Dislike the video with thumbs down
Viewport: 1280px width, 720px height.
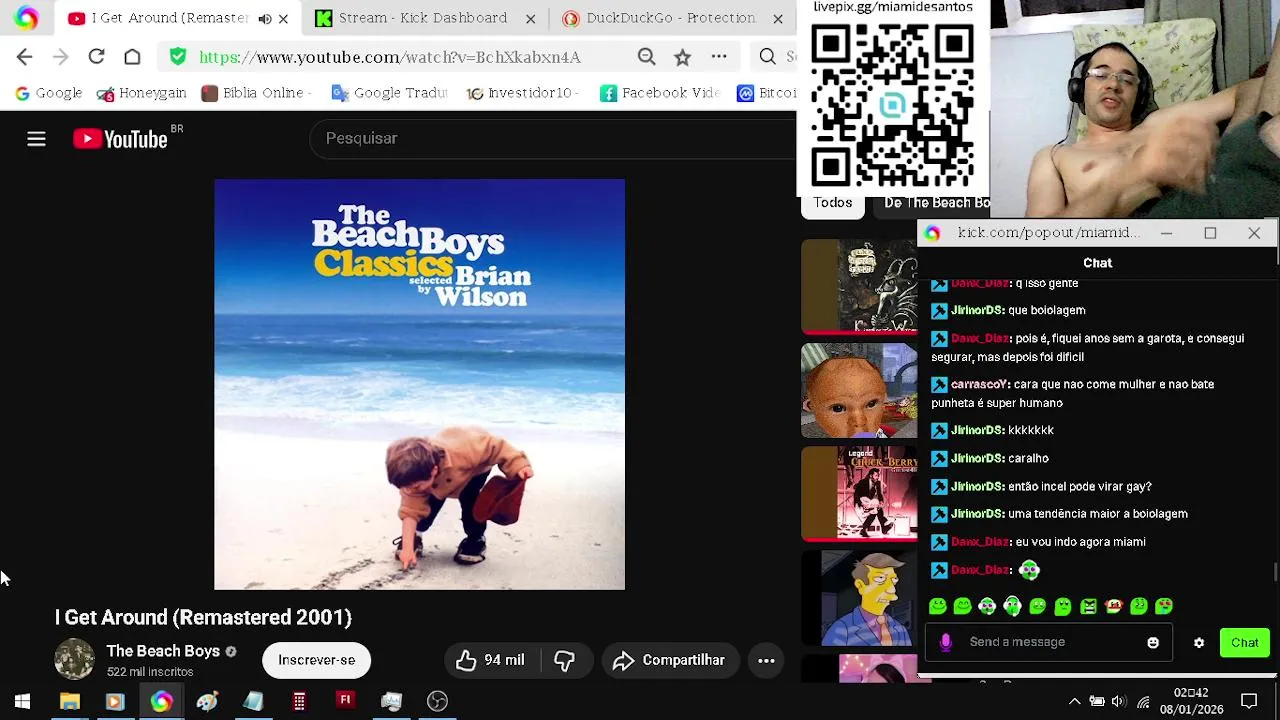pyautogui.click(x=565, y=660)
